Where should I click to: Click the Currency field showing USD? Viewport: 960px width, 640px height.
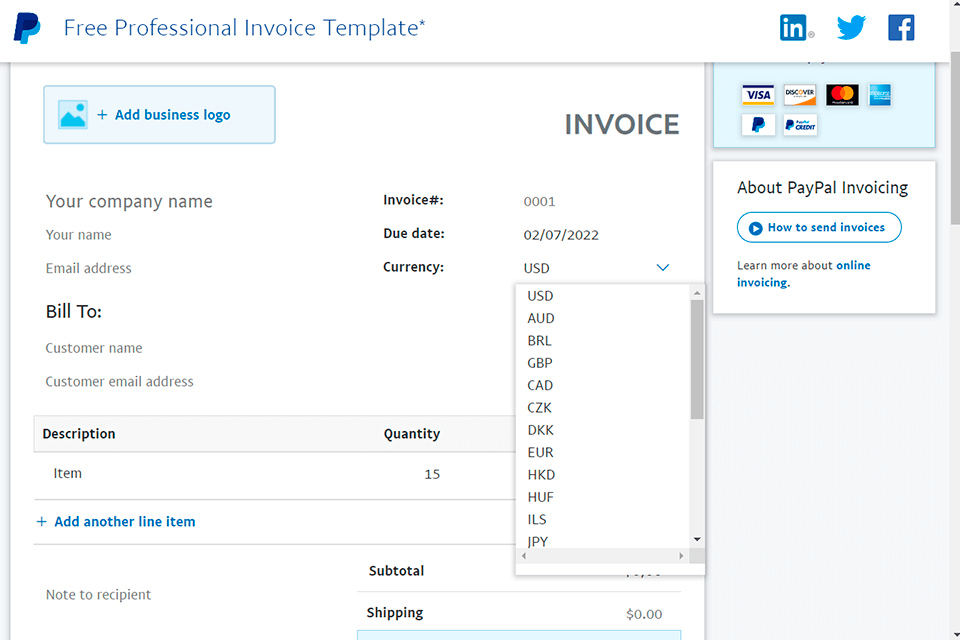(x=597, y=268)
